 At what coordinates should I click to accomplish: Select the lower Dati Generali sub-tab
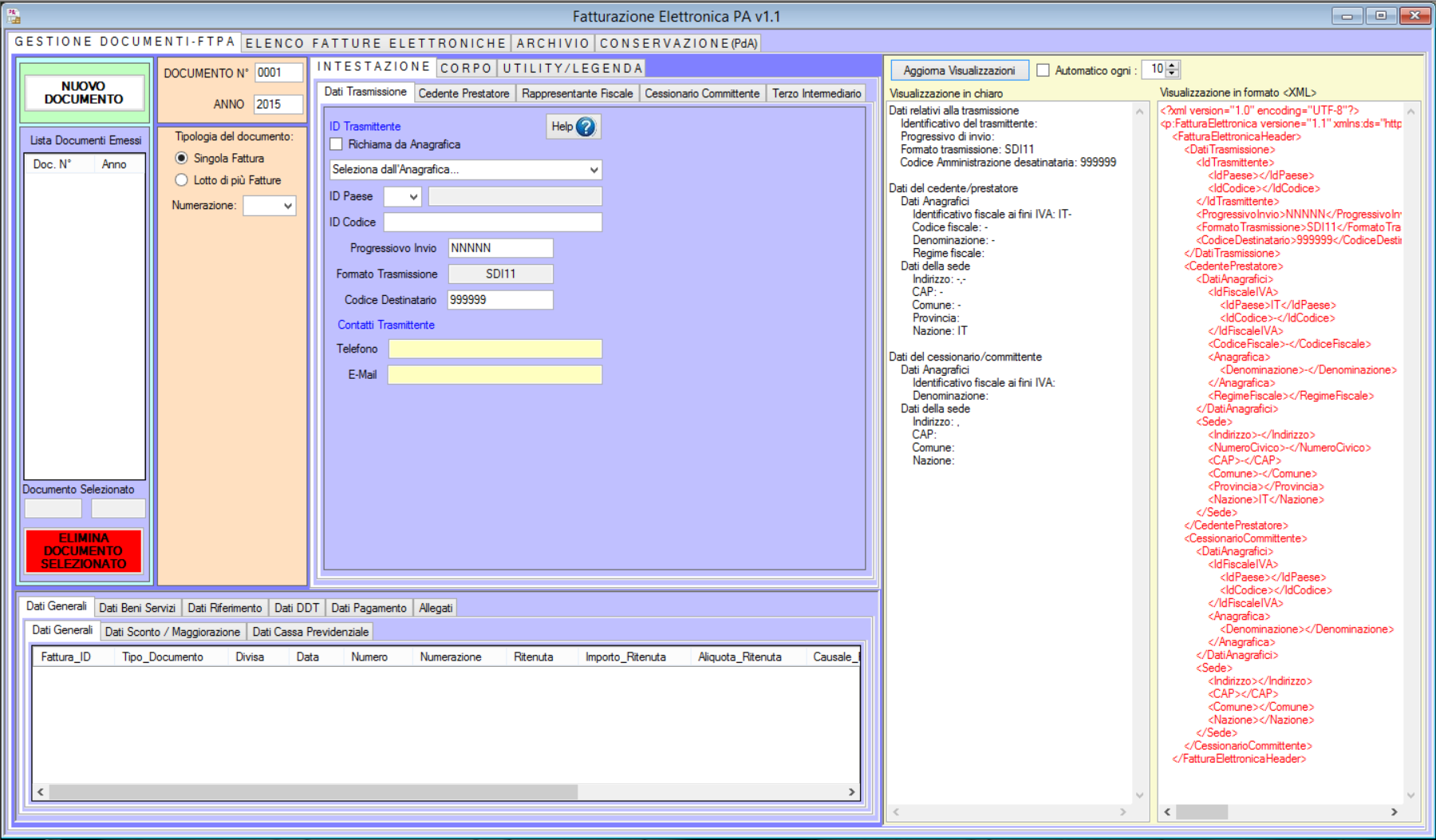[62, 630]
